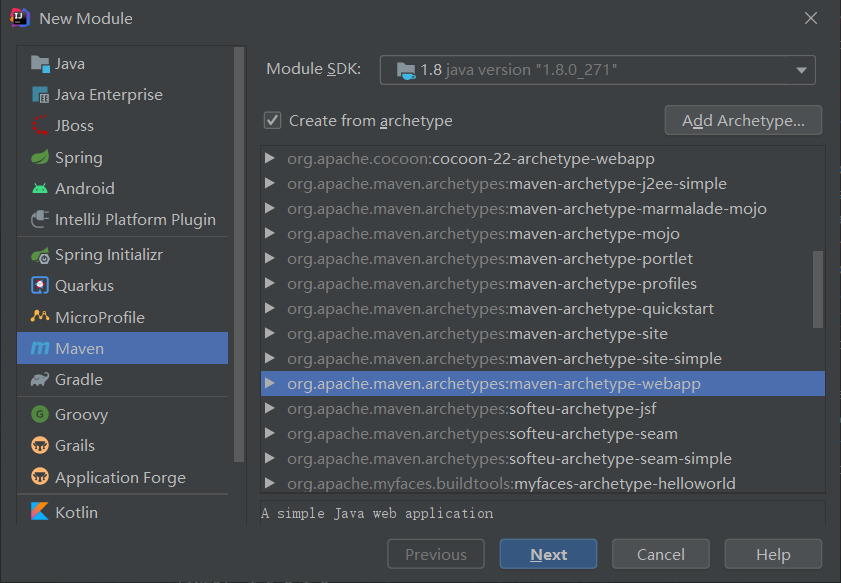The image size is (841, 583).
Task: Select myfaces-archetype-helloworld row text
Action: [x=512, y=484]
